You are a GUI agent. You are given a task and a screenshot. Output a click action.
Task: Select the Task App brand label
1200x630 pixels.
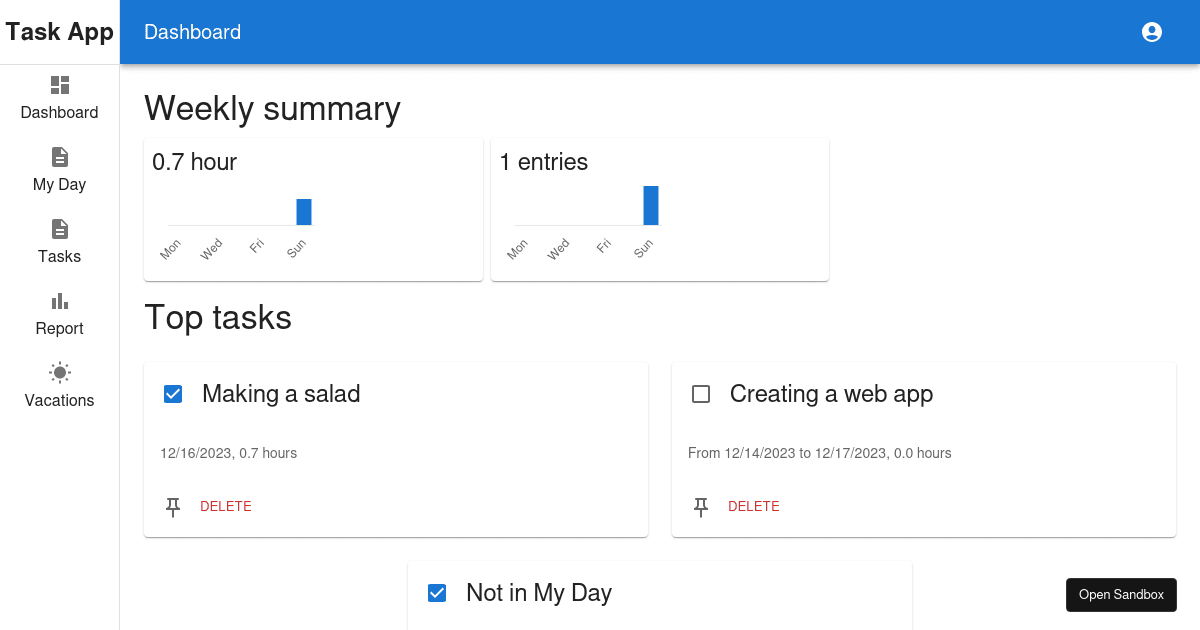(x=59, y=31)
